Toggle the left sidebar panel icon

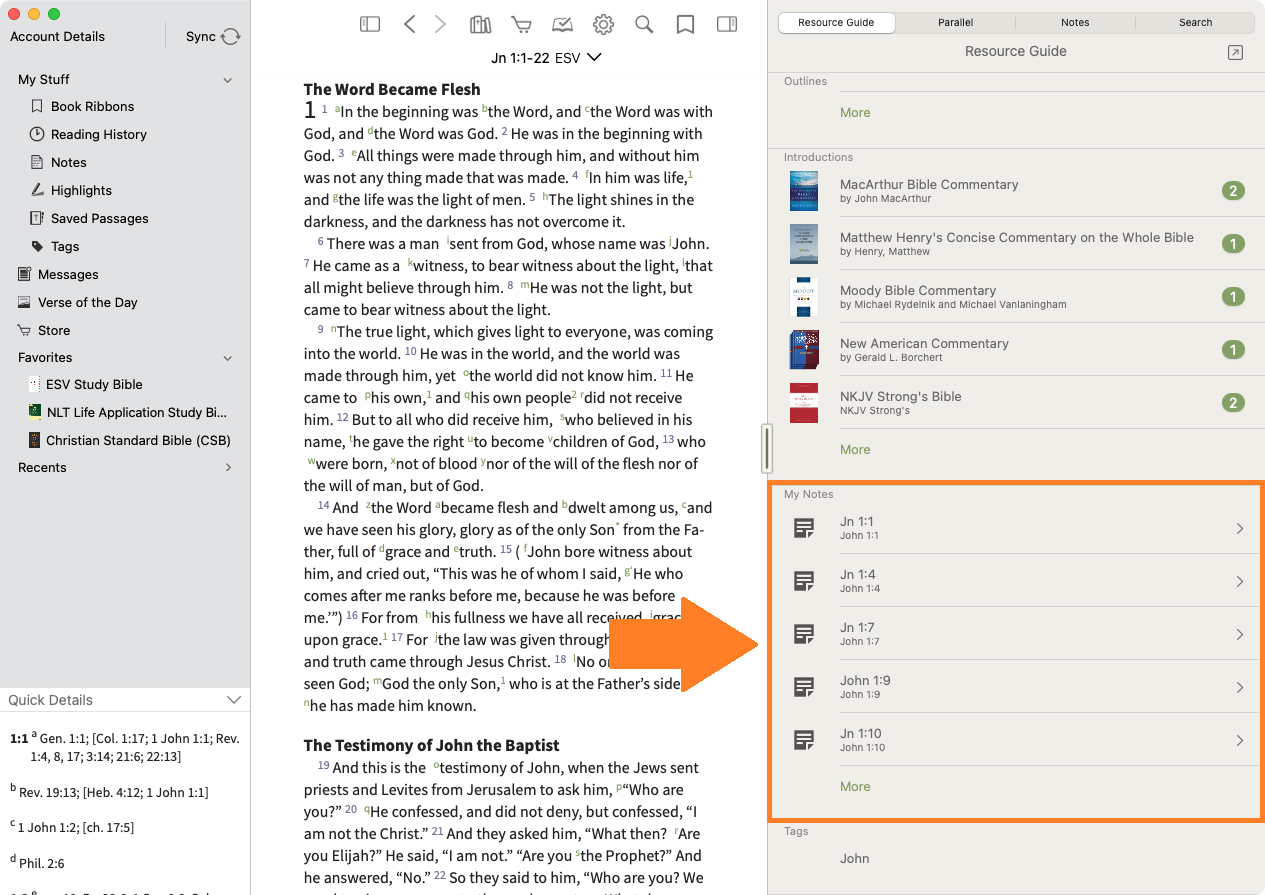[x=370, y=25]
